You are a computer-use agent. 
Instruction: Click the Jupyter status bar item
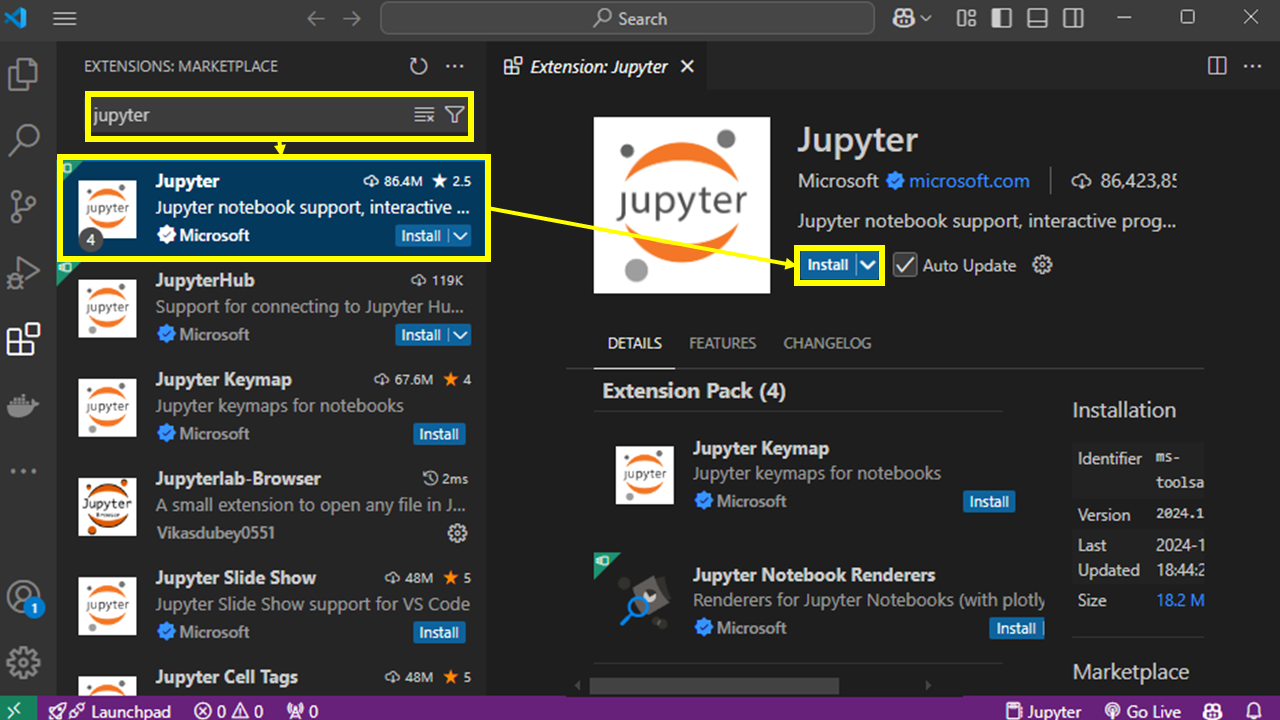[1045, 711]
